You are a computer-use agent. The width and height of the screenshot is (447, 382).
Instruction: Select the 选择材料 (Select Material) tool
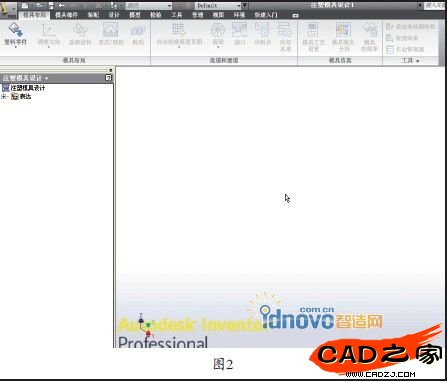(80, 34)
